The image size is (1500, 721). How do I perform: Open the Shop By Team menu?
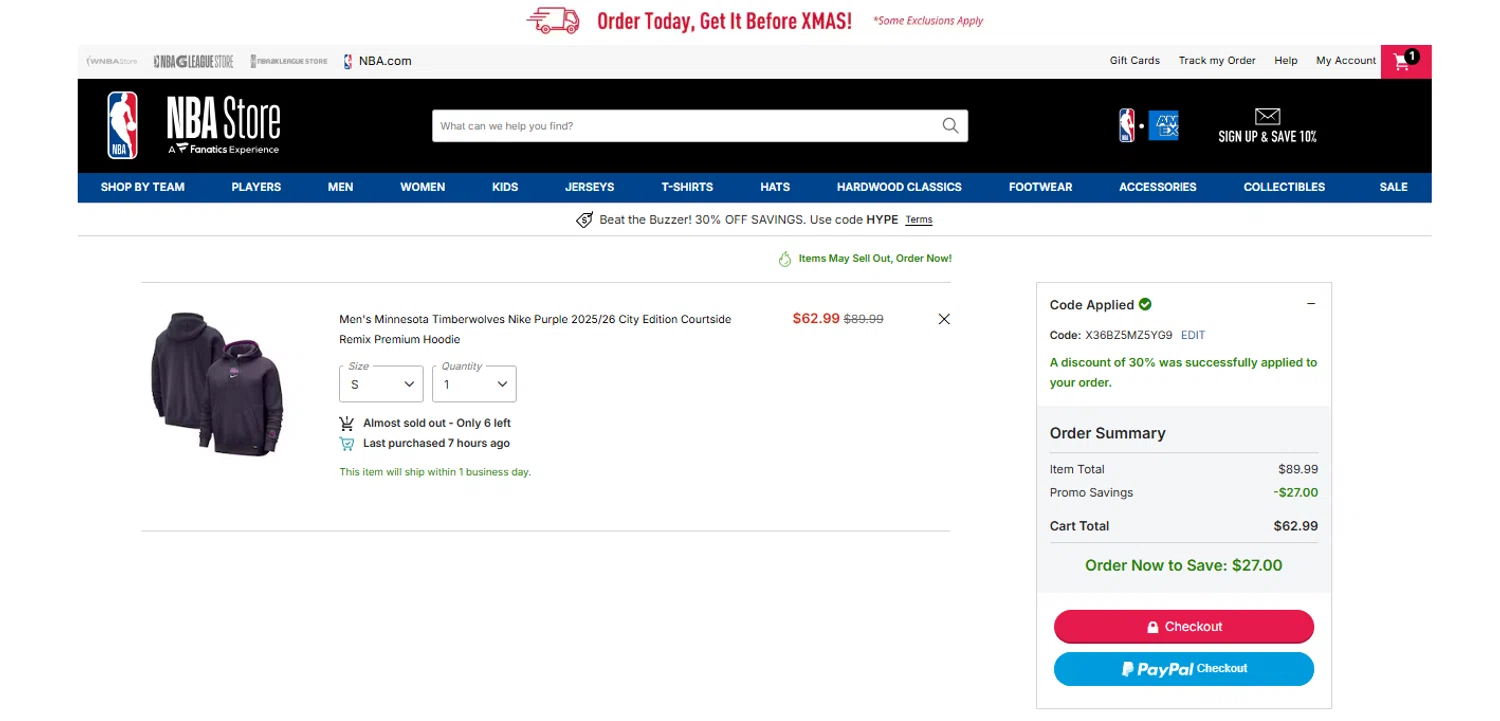click(x=143, y=187)
